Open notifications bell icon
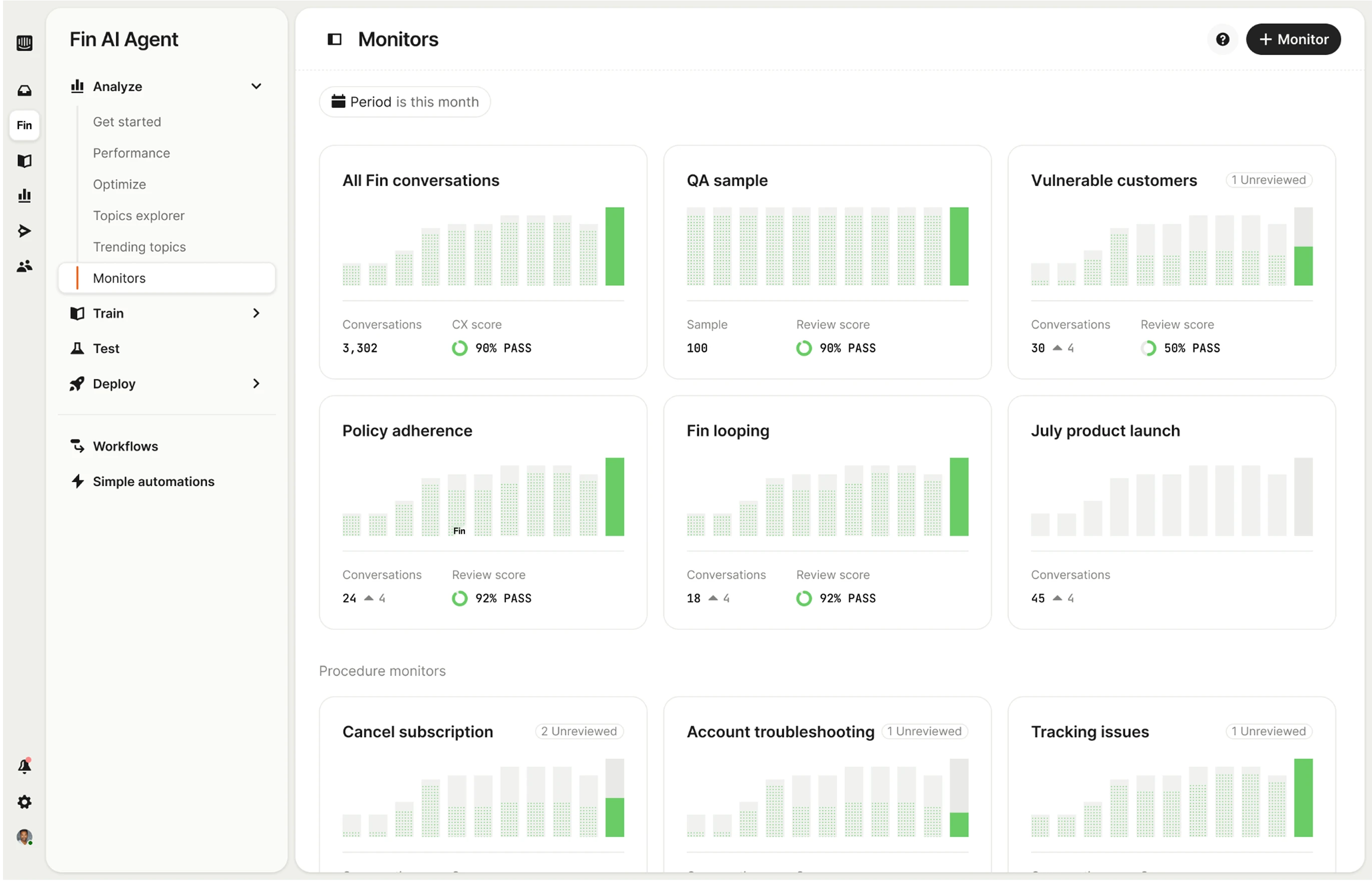The width and height of the screenshot is (1372, 881). (24, 766)
